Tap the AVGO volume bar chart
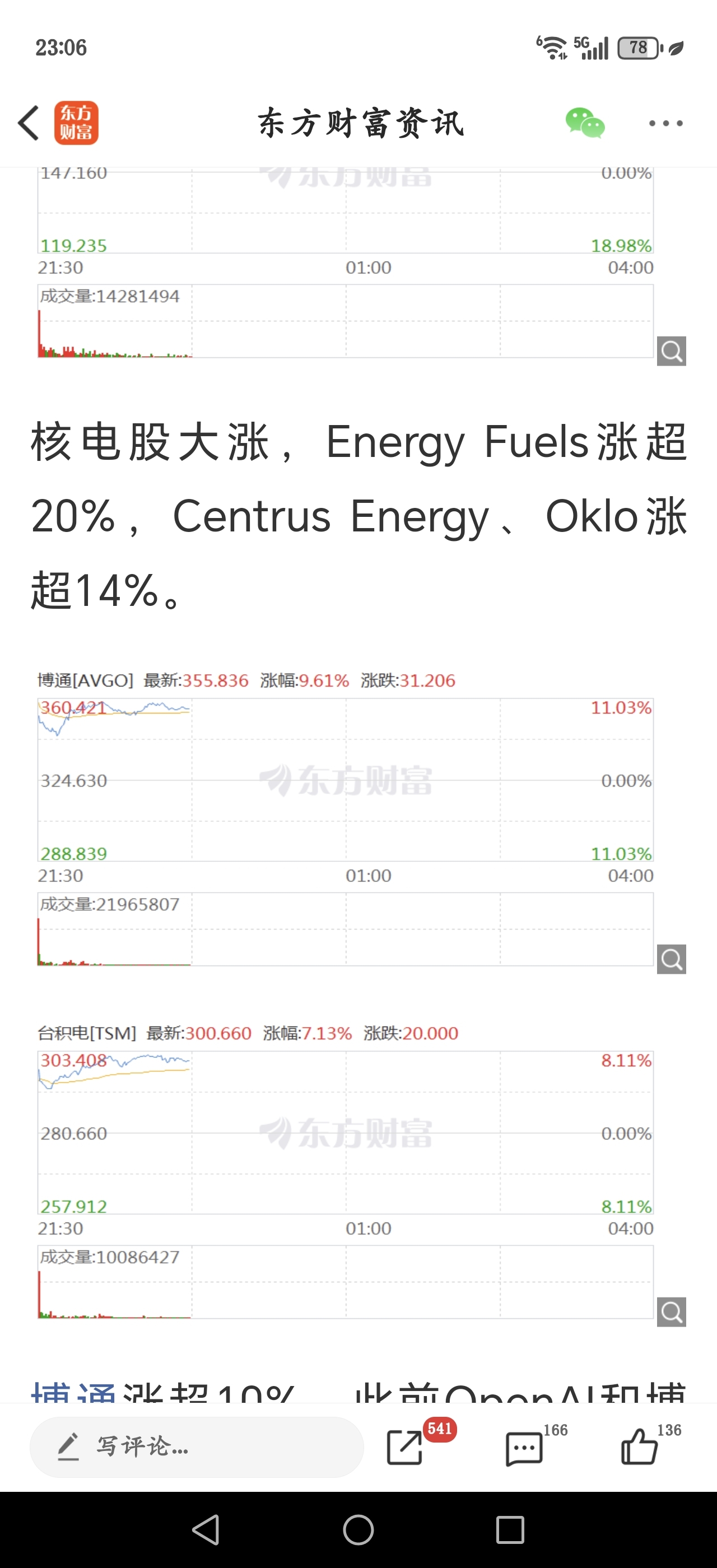717x1568 pixels. point(345,929)
